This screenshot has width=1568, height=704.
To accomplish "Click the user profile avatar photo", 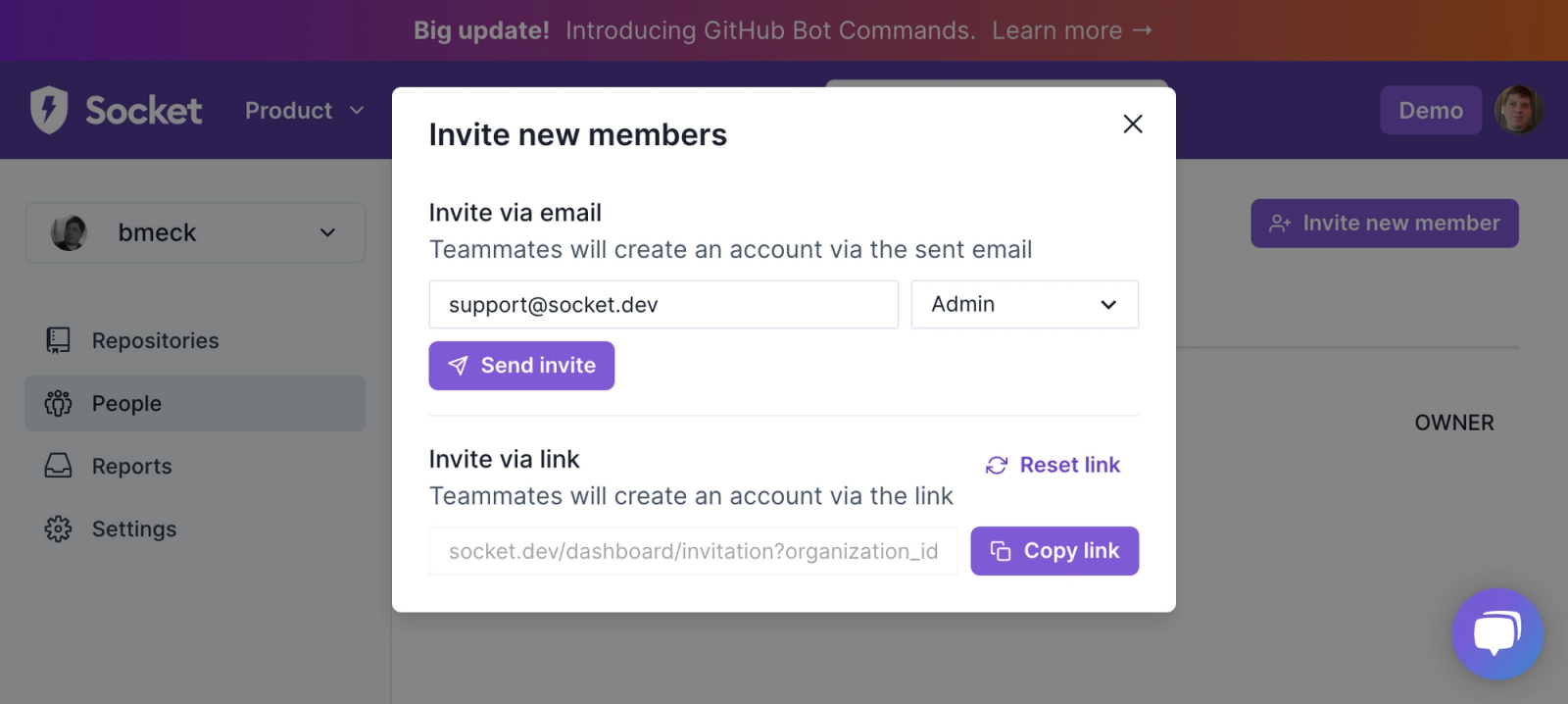I will click(x=1518, y=110).
